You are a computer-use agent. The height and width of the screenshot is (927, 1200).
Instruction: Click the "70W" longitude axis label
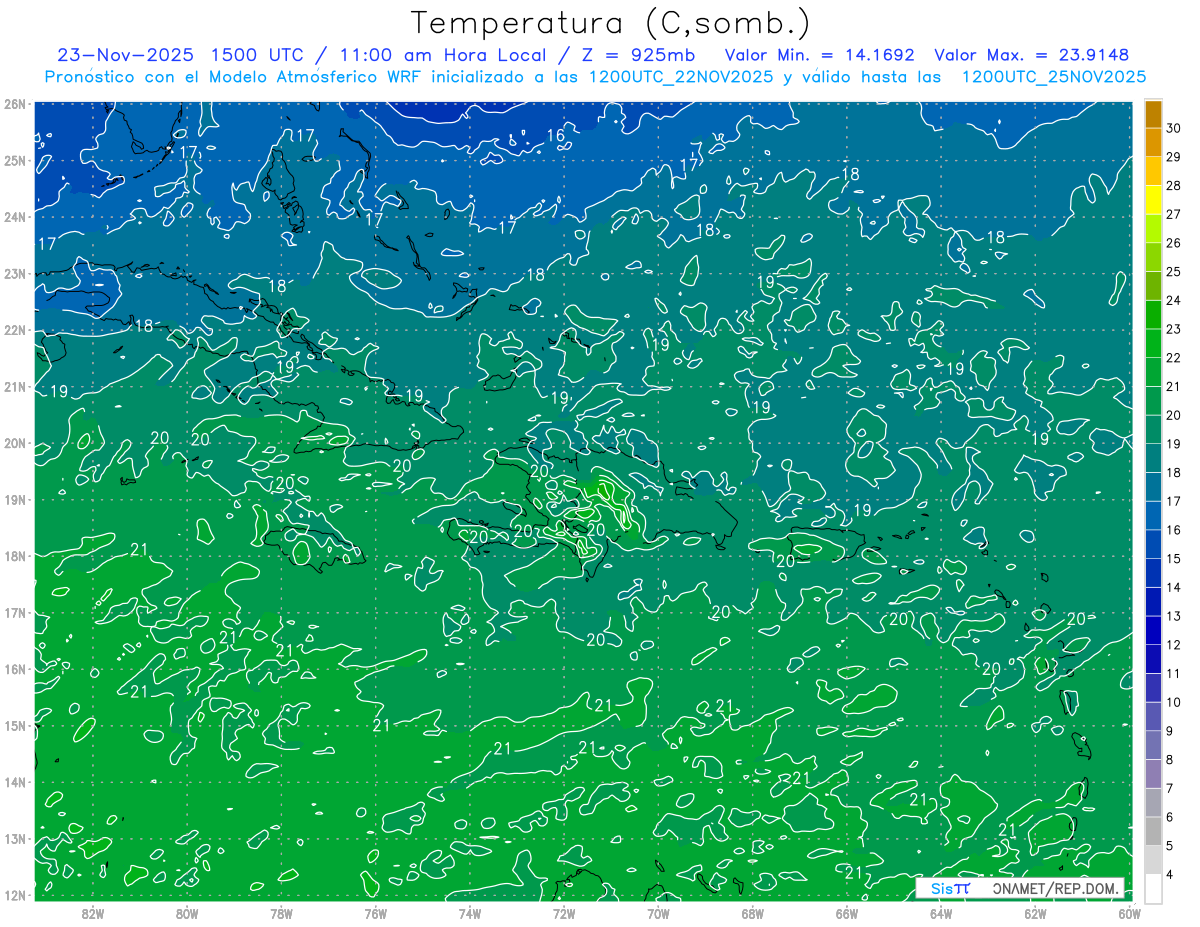pos(658,913)
